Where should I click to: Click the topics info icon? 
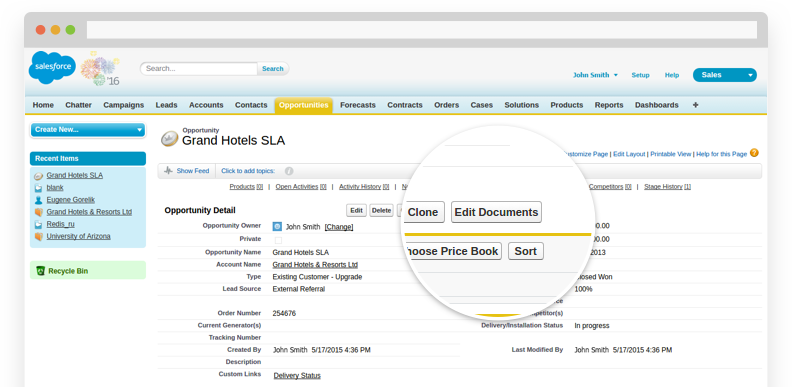pyautogui.click(x=289, y=171)
